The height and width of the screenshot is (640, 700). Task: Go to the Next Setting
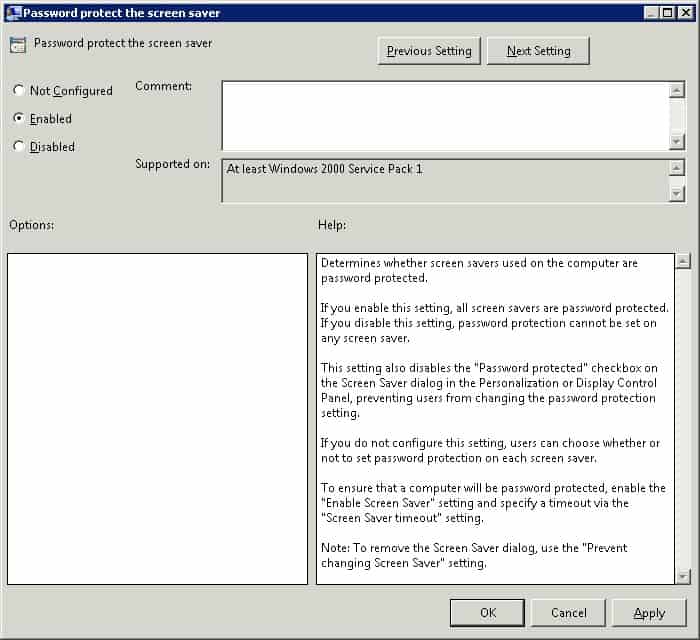coord(538,51)
